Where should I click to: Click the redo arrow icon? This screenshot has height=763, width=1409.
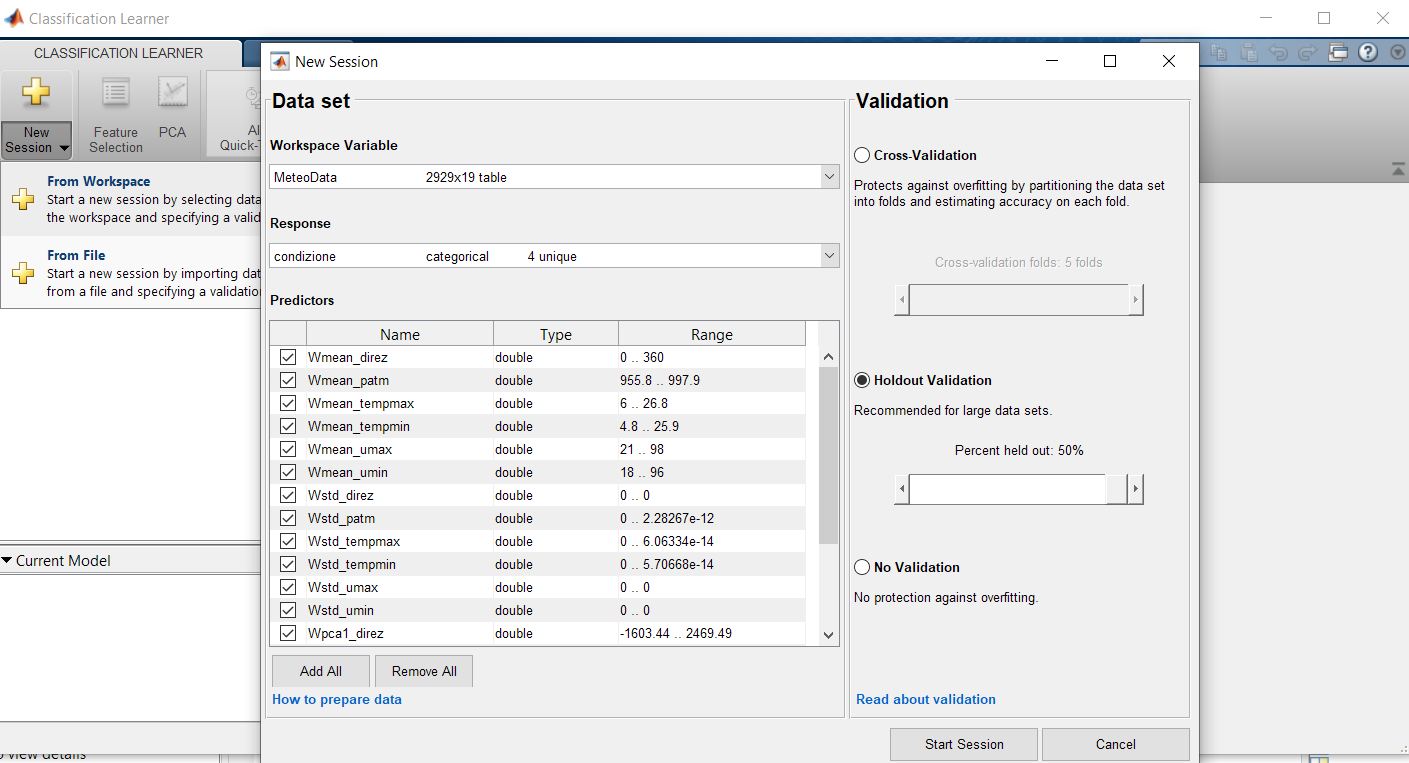click(1307, 53)
